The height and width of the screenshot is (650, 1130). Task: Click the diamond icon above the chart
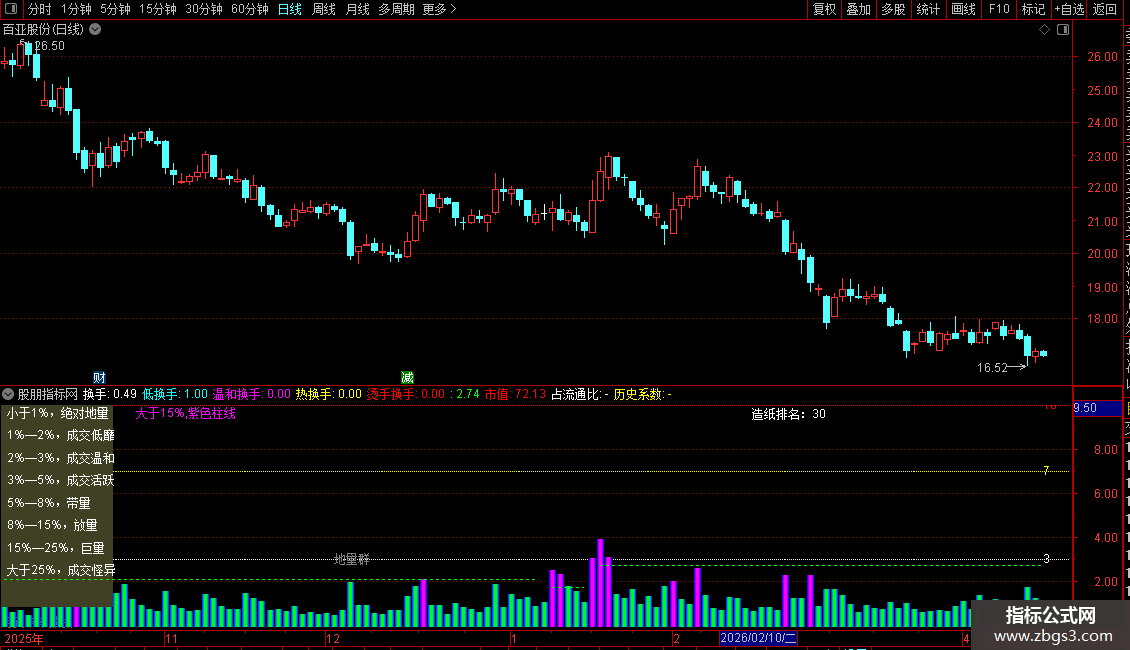tap(1044, 30)
